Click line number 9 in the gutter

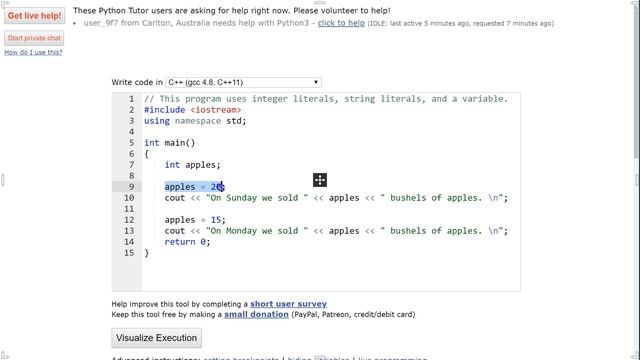click(131, 187)
